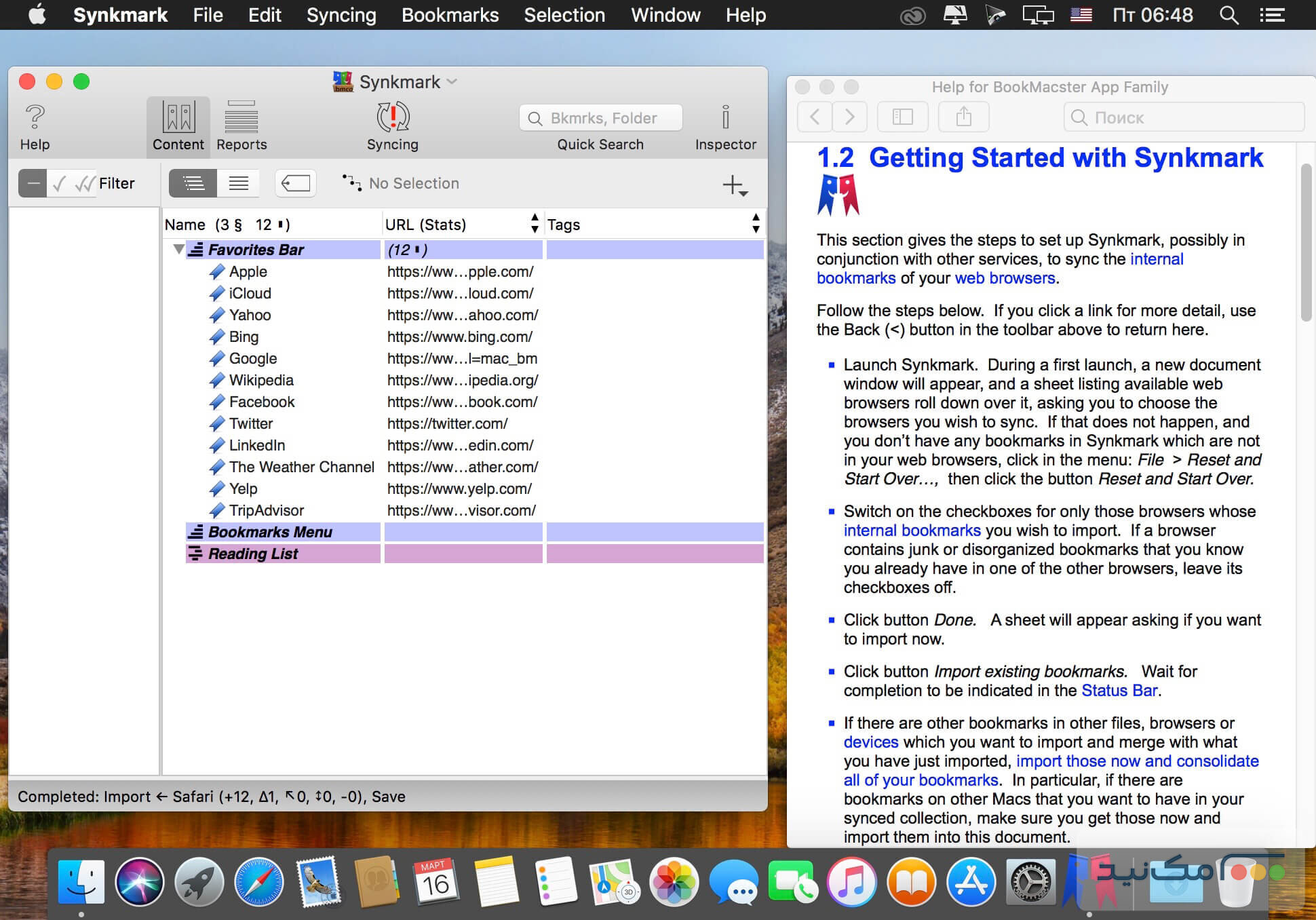The image size is (1316, 920).
Task: Open Safari from the Dock
Action: click(258, 882)
